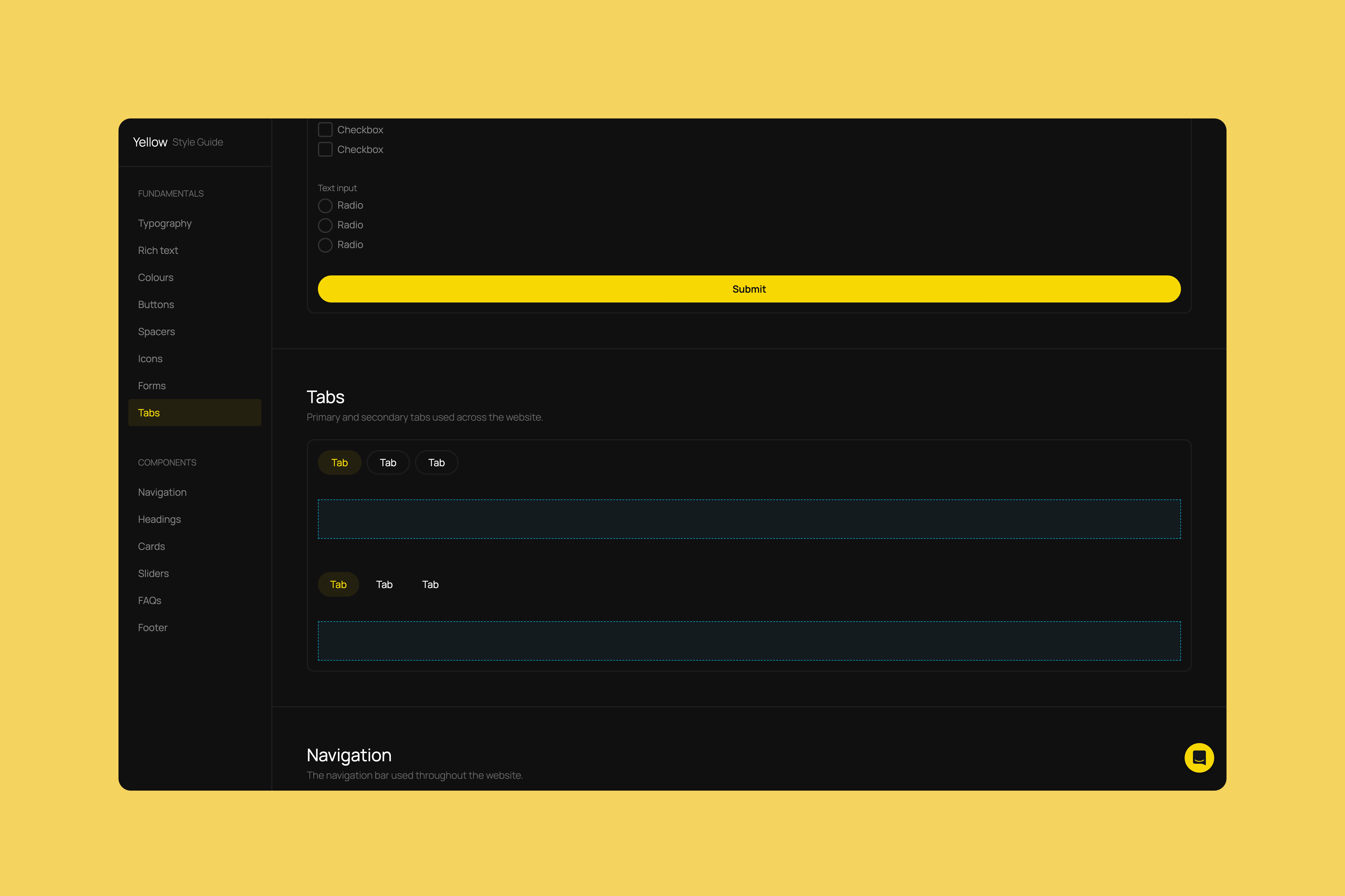1345x896 pixels.
Task: Switch to second outlined primary Tab
Action: point(388,463)
